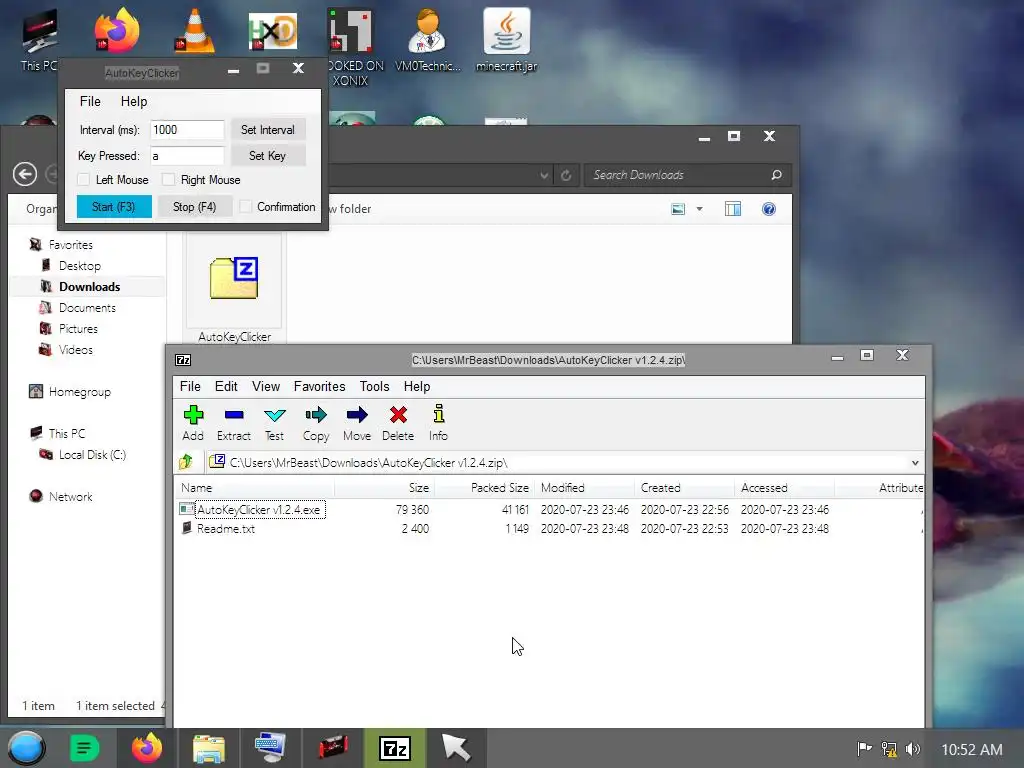Screen dimensions: 1024x768
Task: Open the Help menu in AutoKeyClicker
Action: [x=134, y=101]
